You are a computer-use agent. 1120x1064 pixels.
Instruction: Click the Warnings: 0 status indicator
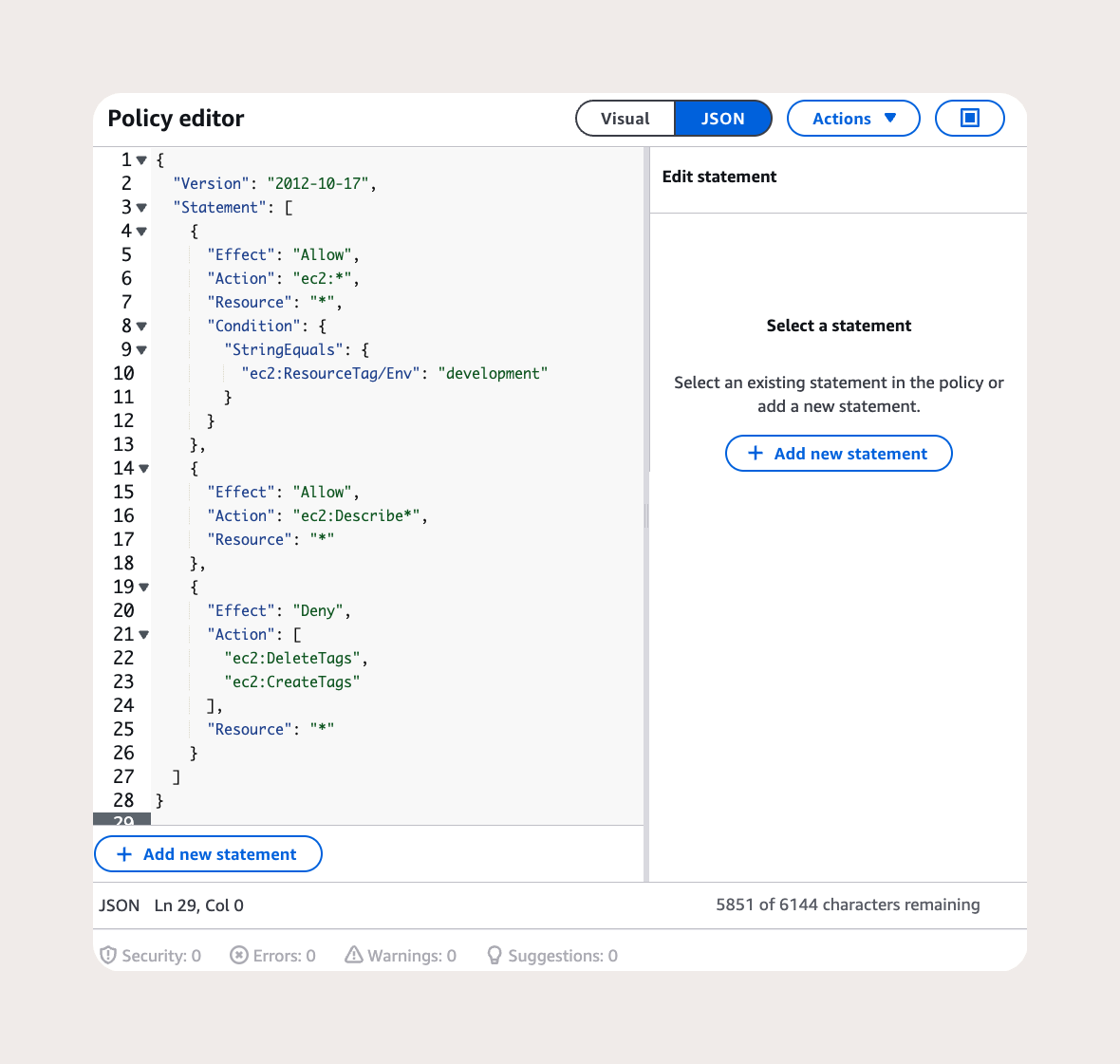[401, 956]
